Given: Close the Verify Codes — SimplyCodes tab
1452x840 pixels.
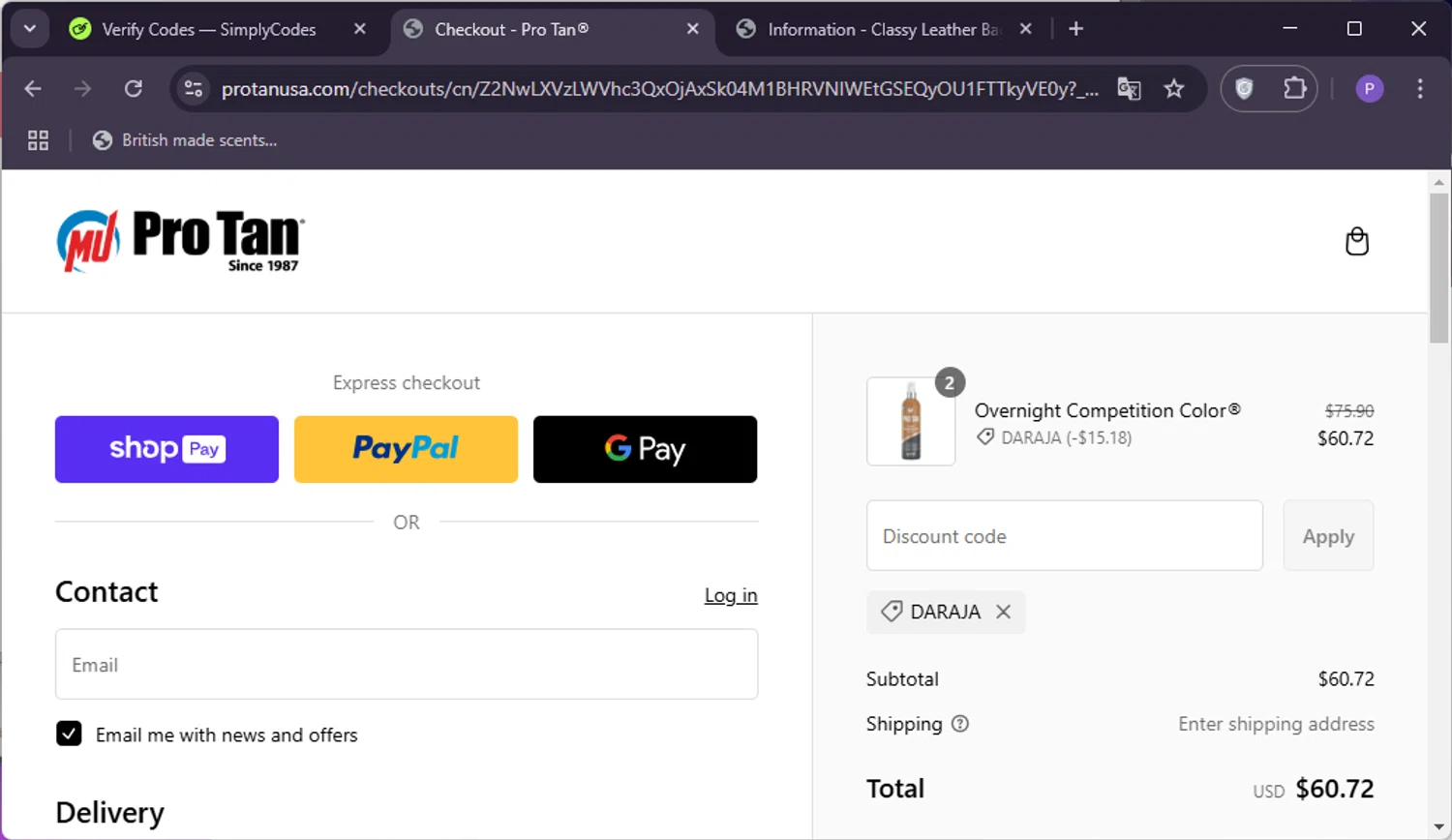Looking at the screenshot, I should [360, 29].
